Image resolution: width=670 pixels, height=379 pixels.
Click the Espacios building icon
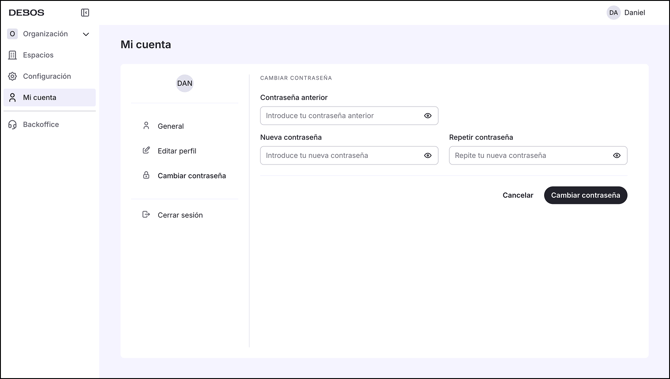coord(12,55)
